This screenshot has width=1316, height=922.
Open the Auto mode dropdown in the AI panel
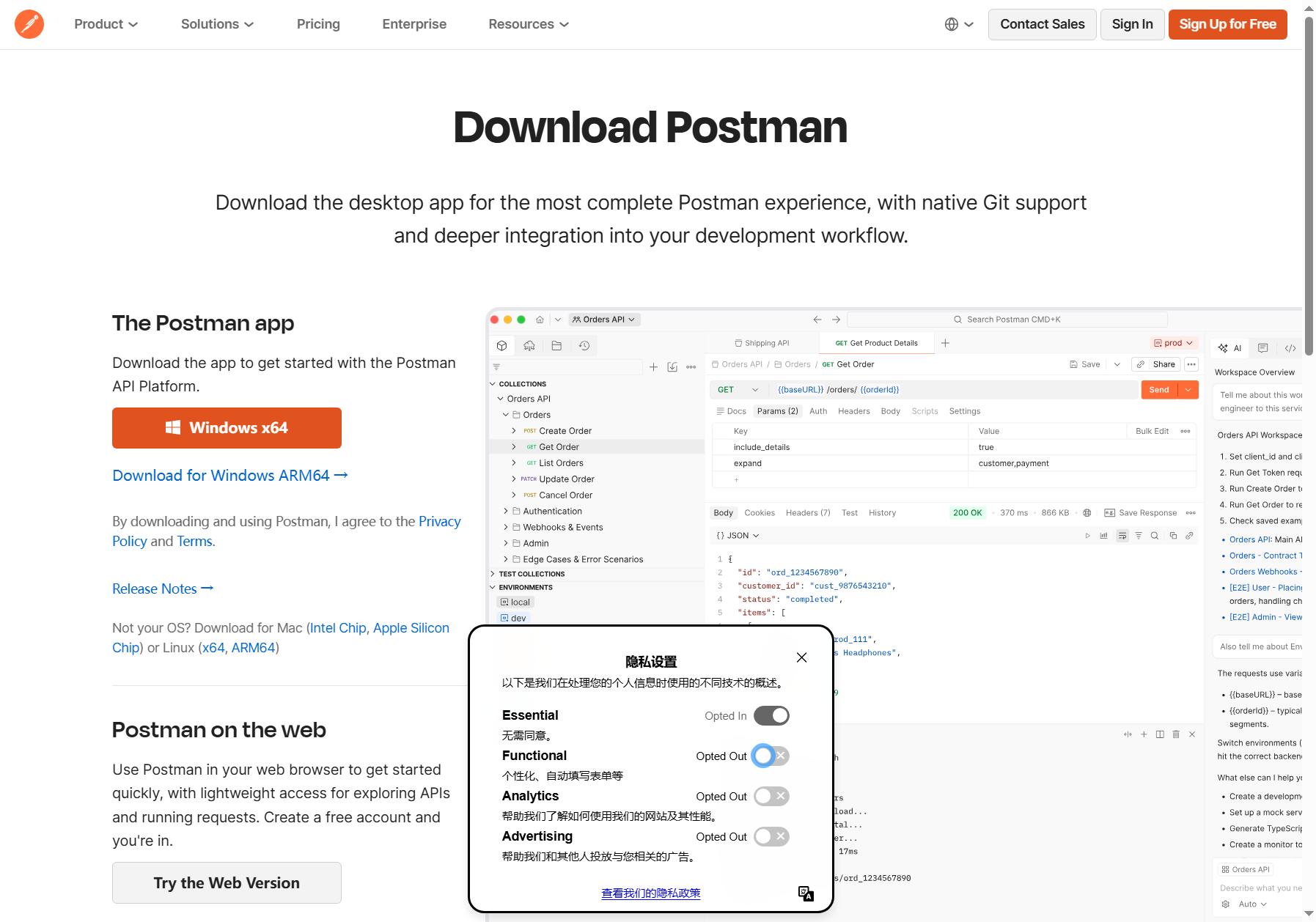click(x=1253, y=904)
